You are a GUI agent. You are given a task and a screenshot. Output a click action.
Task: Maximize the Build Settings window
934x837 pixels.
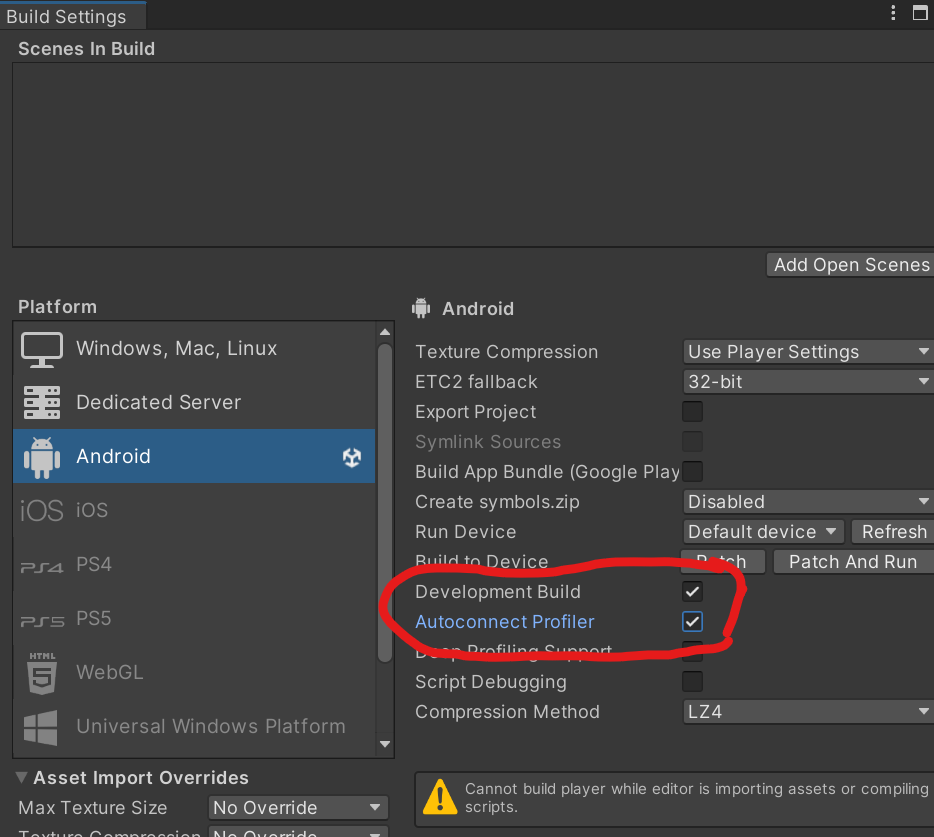tap(920, 13)
